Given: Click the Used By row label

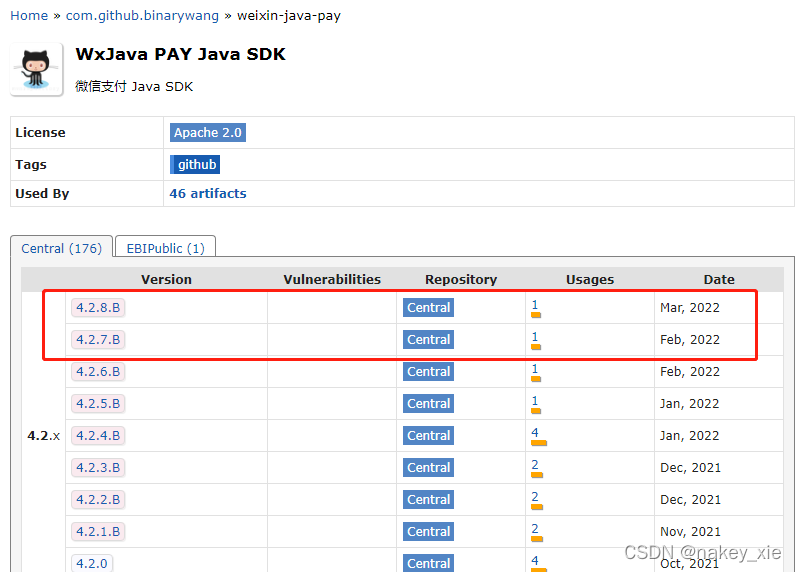Looking at the screenshot, I should [x=42, y=193].
